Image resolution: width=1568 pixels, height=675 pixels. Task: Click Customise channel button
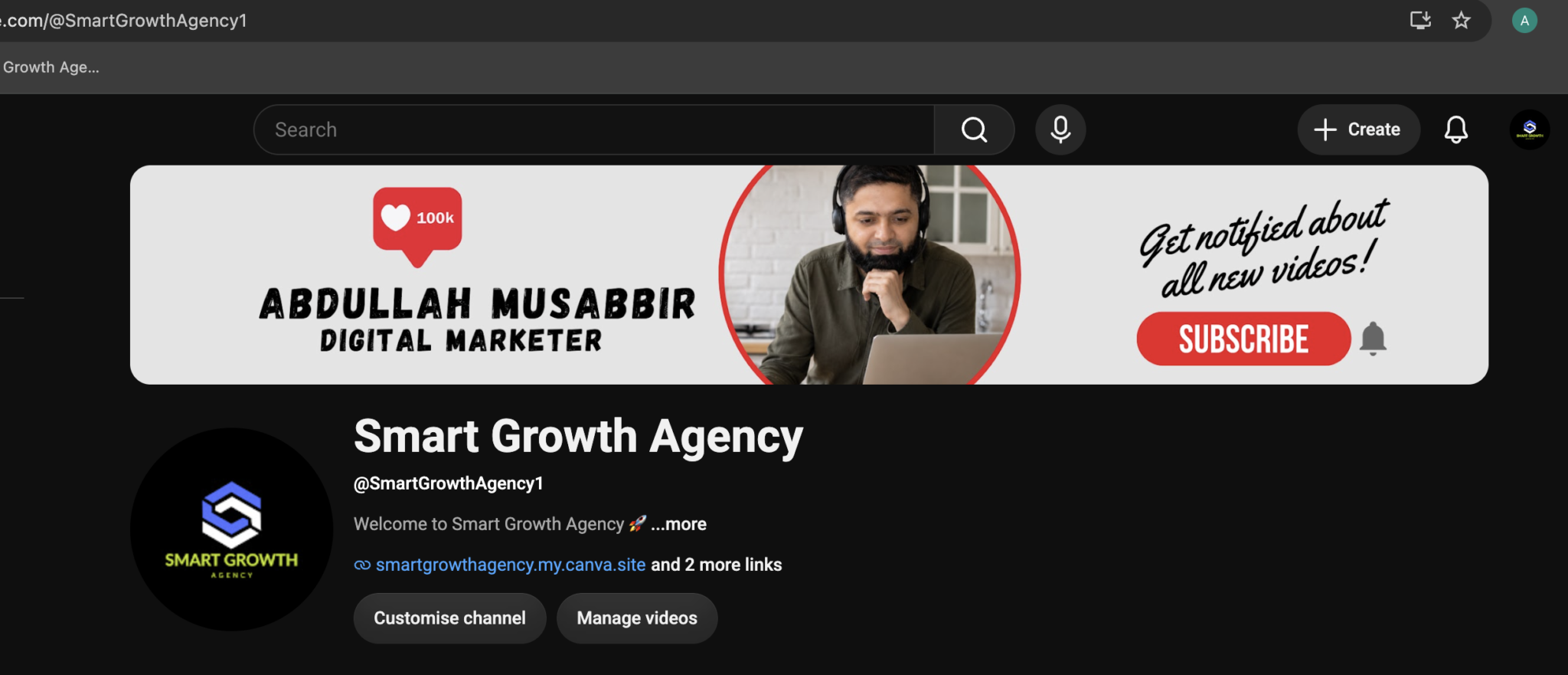coord(449,618)
